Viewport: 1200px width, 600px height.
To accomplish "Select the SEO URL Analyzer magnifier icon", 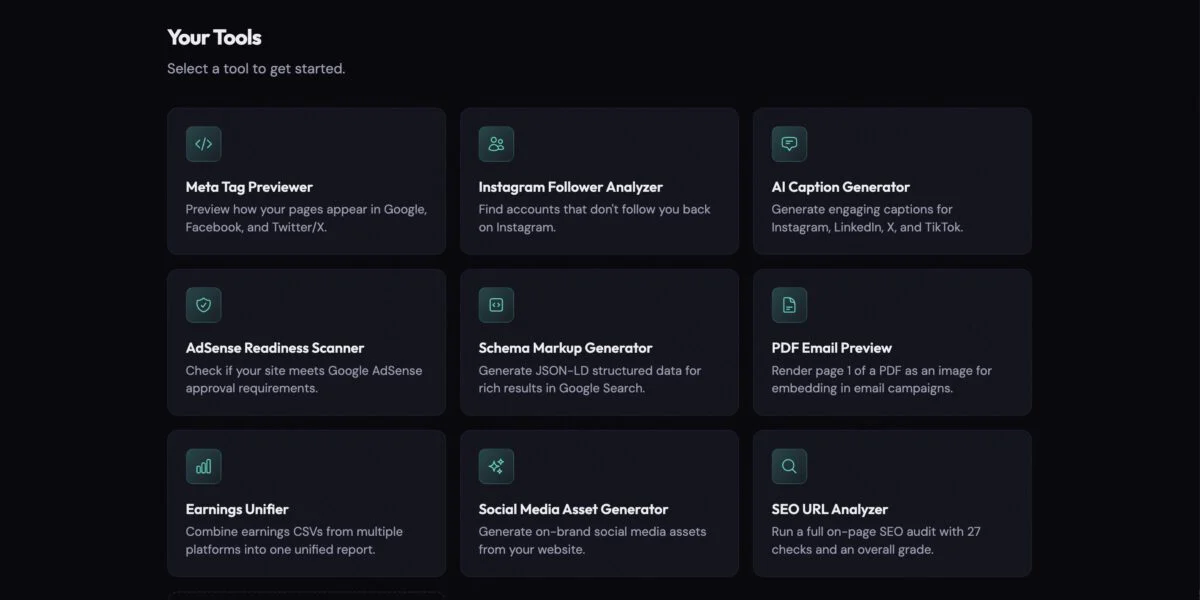I will click(x=789, y=466).
